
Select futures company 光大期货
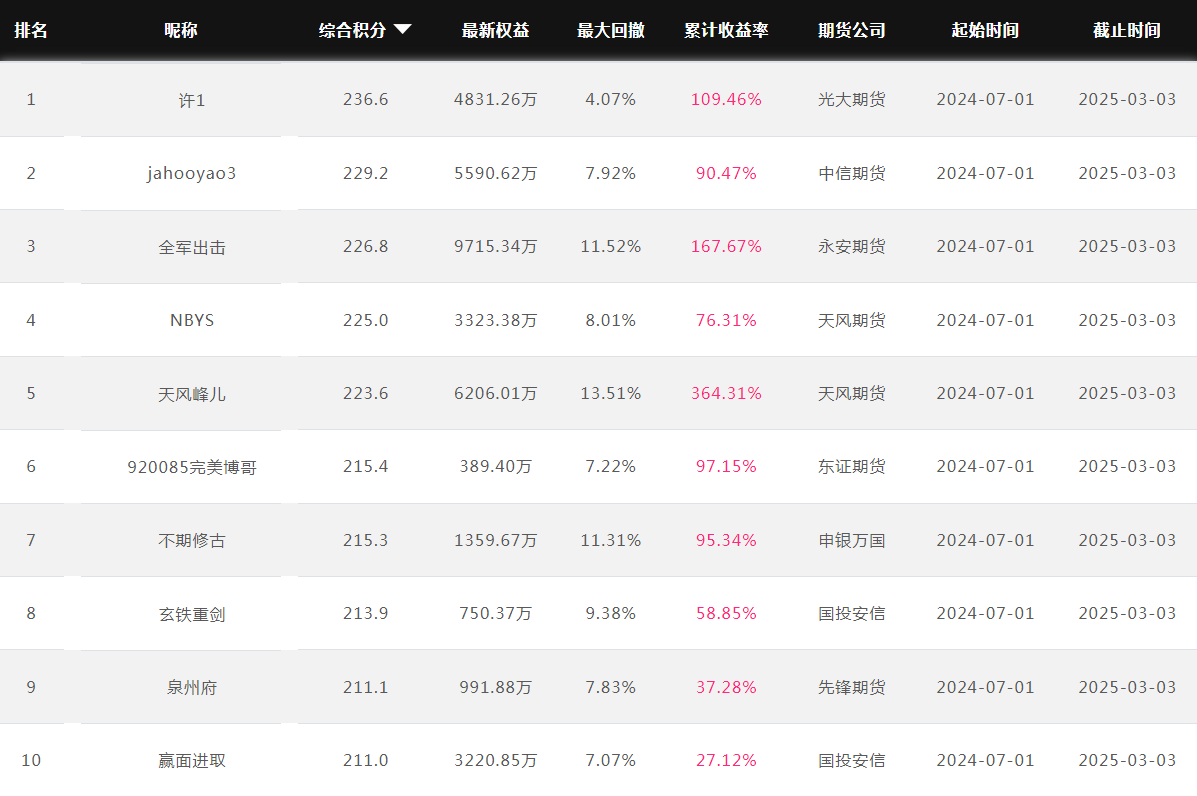pyautogui.click(x=852, y=99)
